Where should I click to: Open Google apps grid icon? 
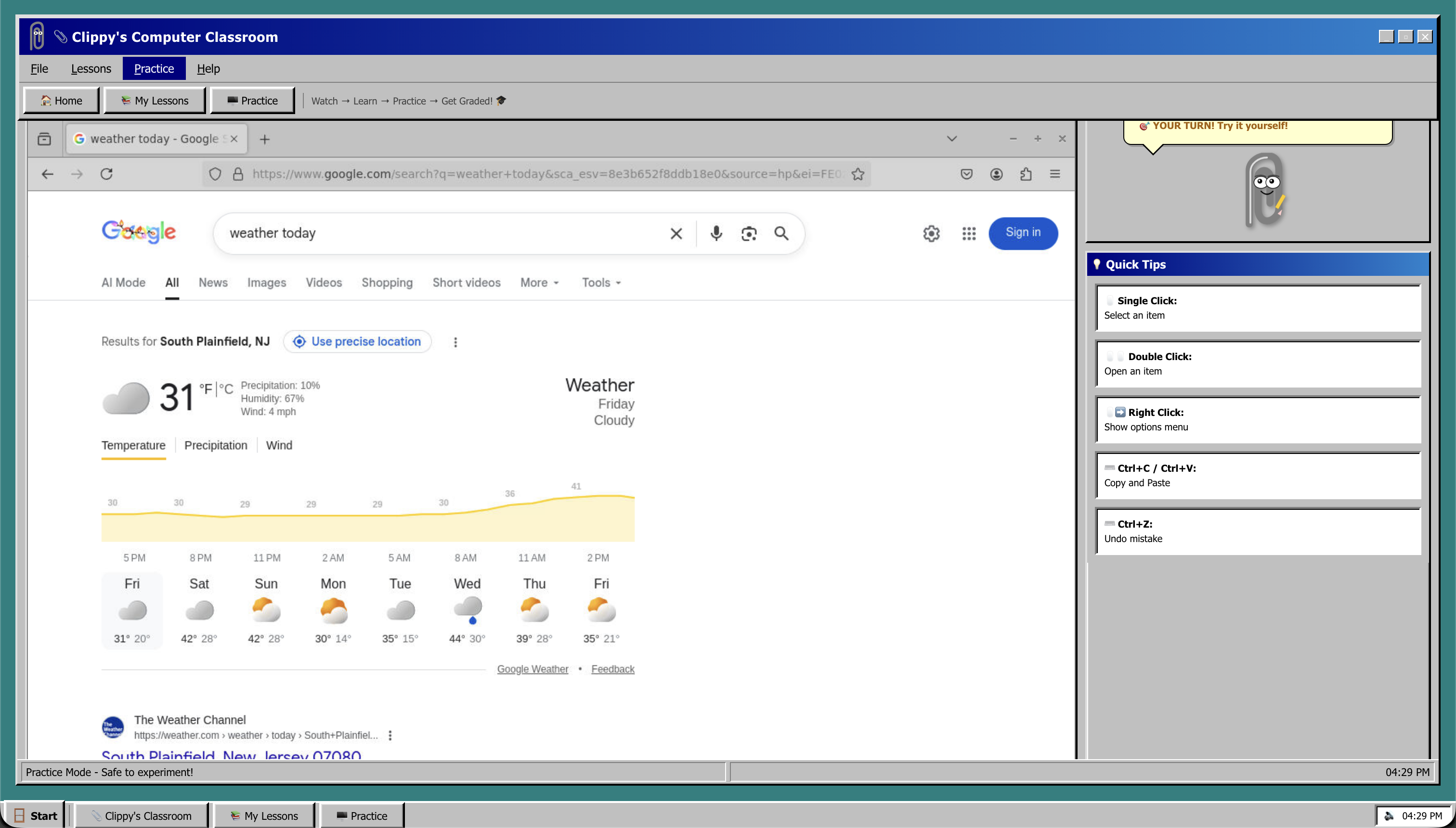pyautogui.click(x=969, y=233)
